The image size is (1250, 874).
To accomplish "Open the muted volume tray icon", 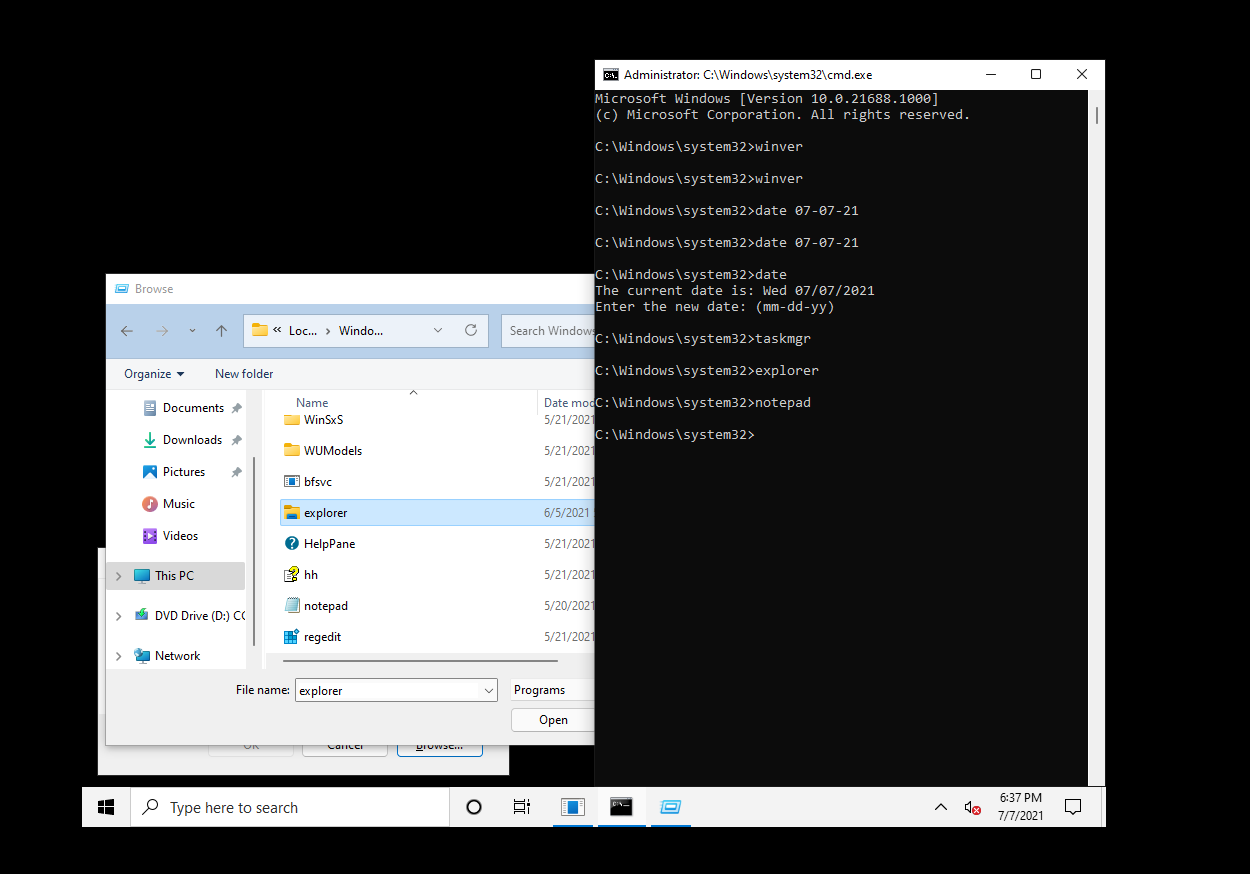I will (971, 807).
